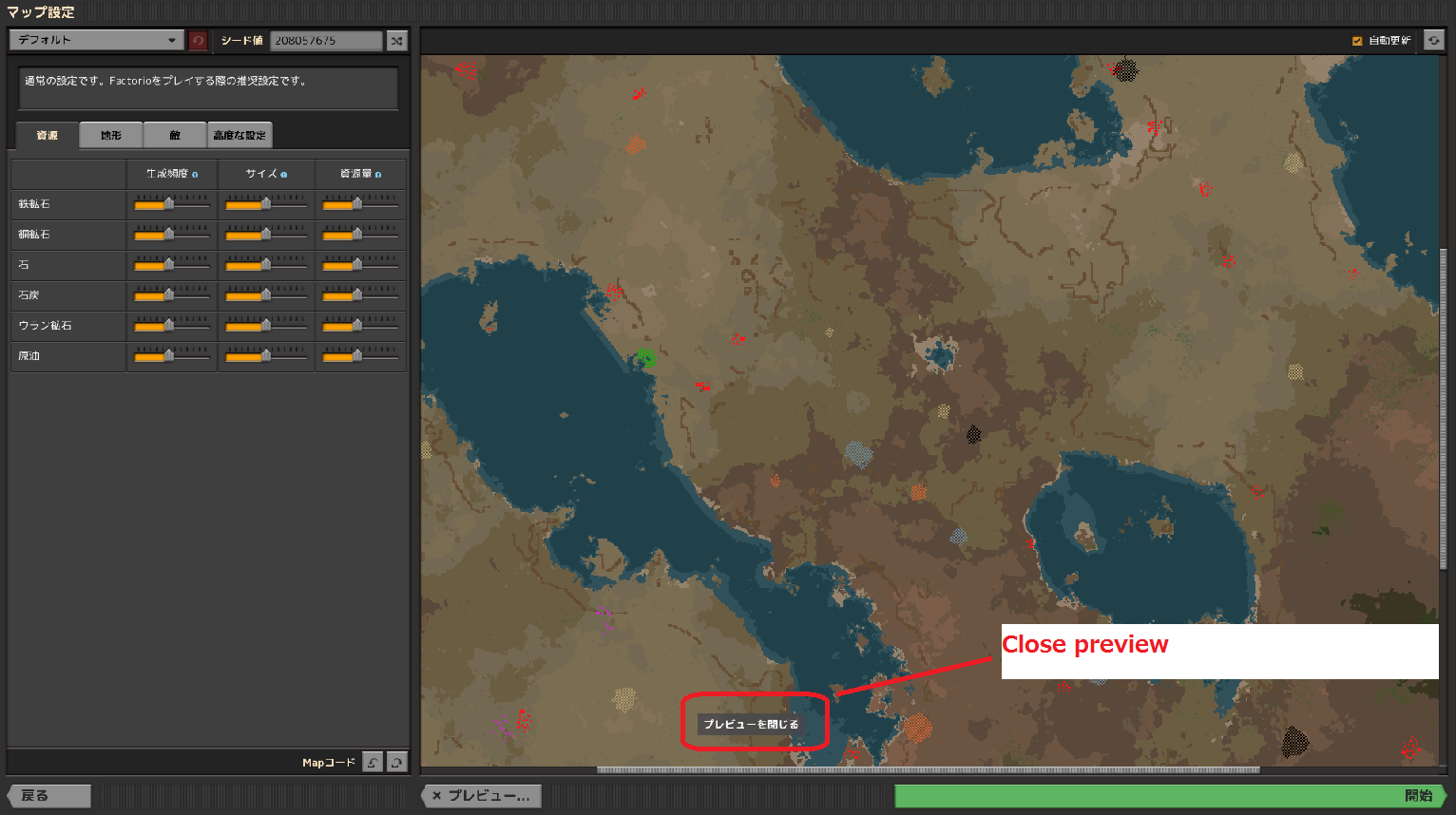Click the right Map code icon button
The image size is (1456, 815).
click(x=397, y=762)
